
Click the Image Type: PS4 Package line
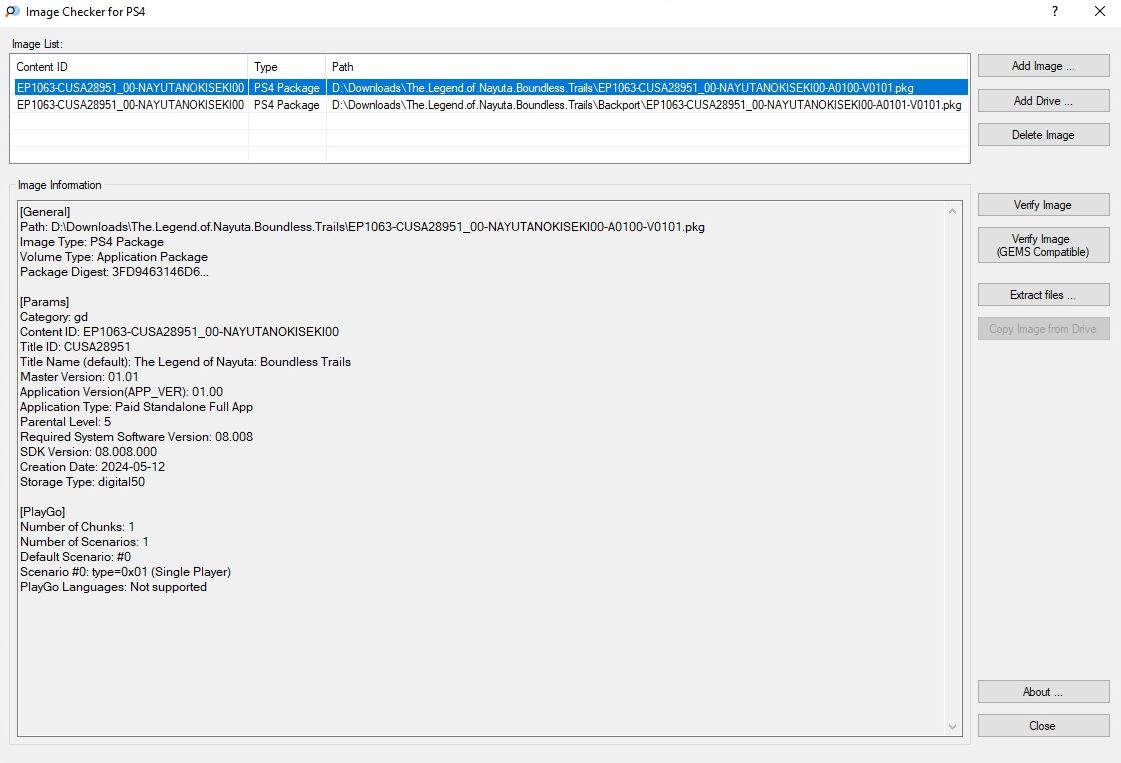point(92,242)
